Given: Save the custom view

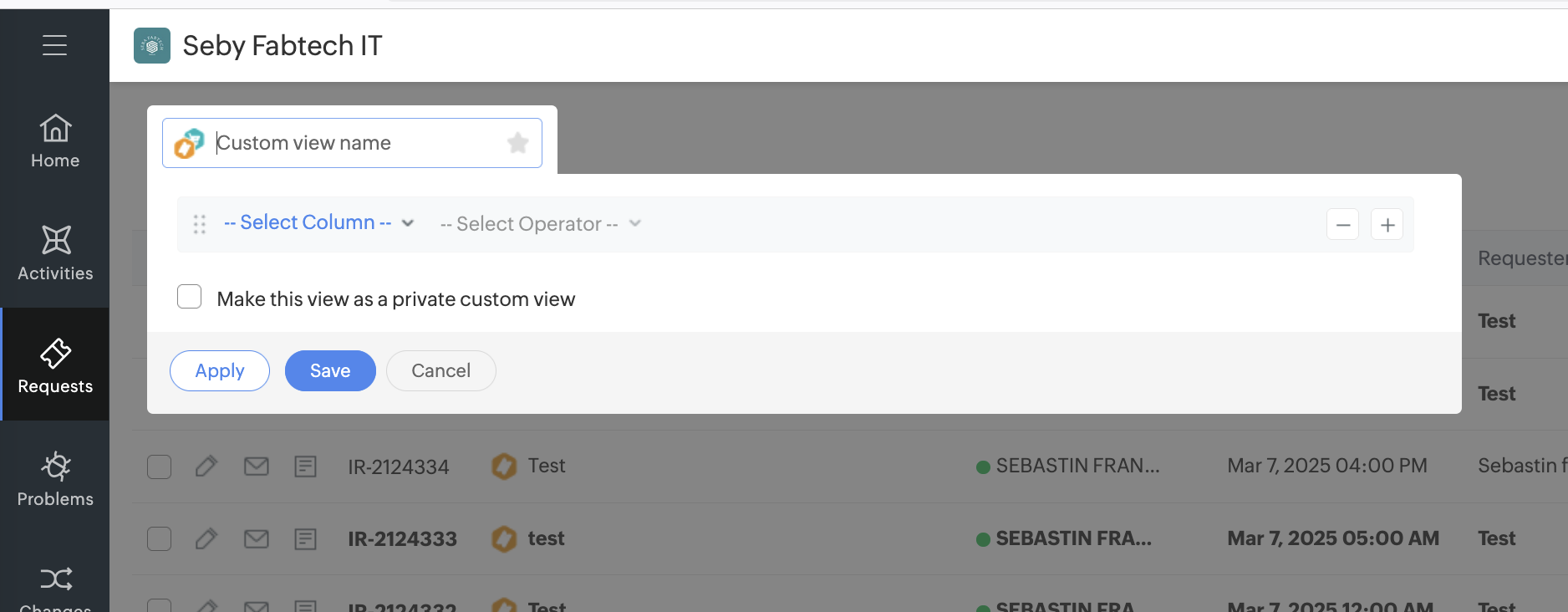Looking at the screenshot, I should point(330,370).
